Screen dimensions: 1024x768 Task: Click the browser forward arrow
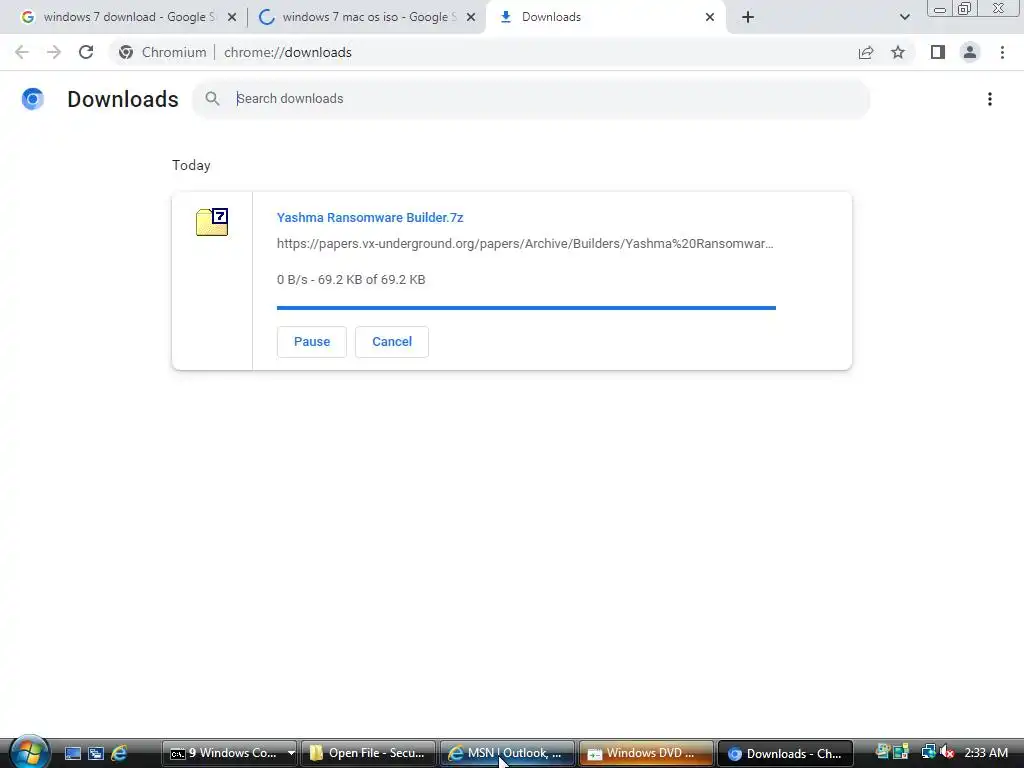pos(54,52)
